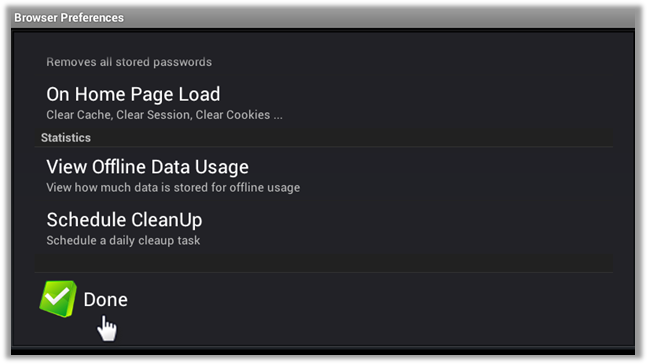The height and width of the screenshot is (364, 648).
Task: Tap the Done label text
Action: [105, 300]
